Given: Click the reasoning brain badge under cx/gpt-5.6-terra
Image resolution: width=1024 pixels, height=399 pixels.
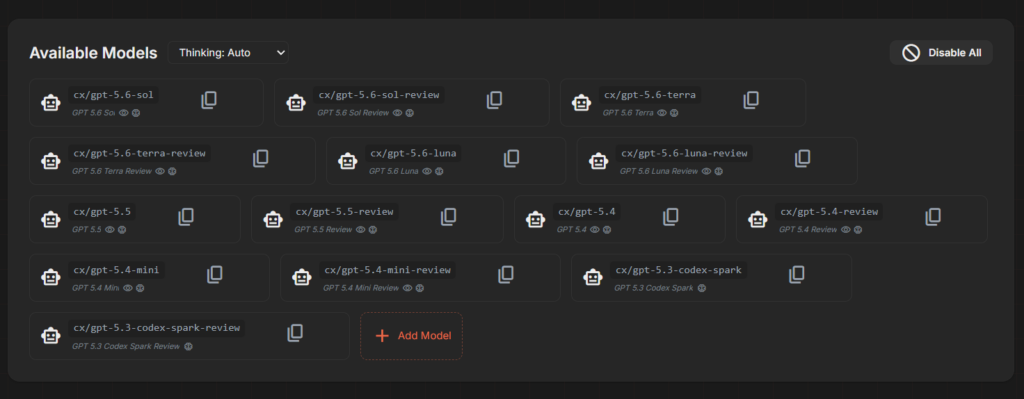Looking at the screenshot, I should coord(674,113).
